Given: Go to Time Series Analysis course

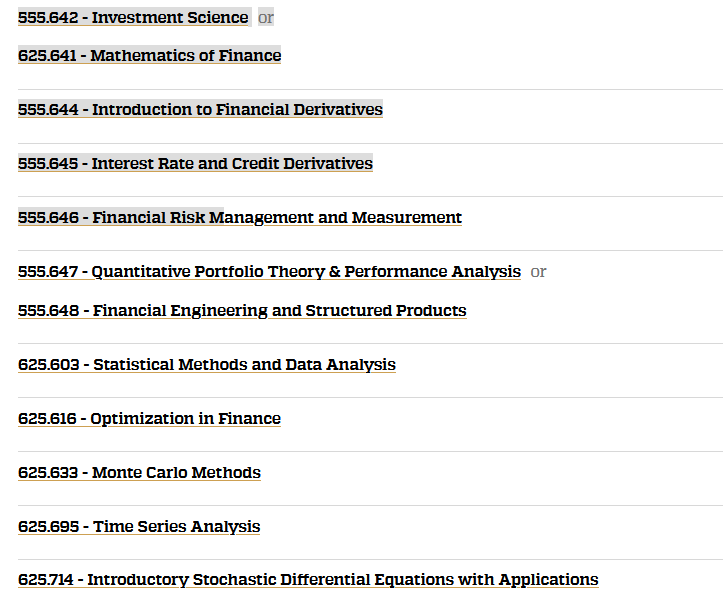Looking at the screenshot, I should (x=139, y=526).
